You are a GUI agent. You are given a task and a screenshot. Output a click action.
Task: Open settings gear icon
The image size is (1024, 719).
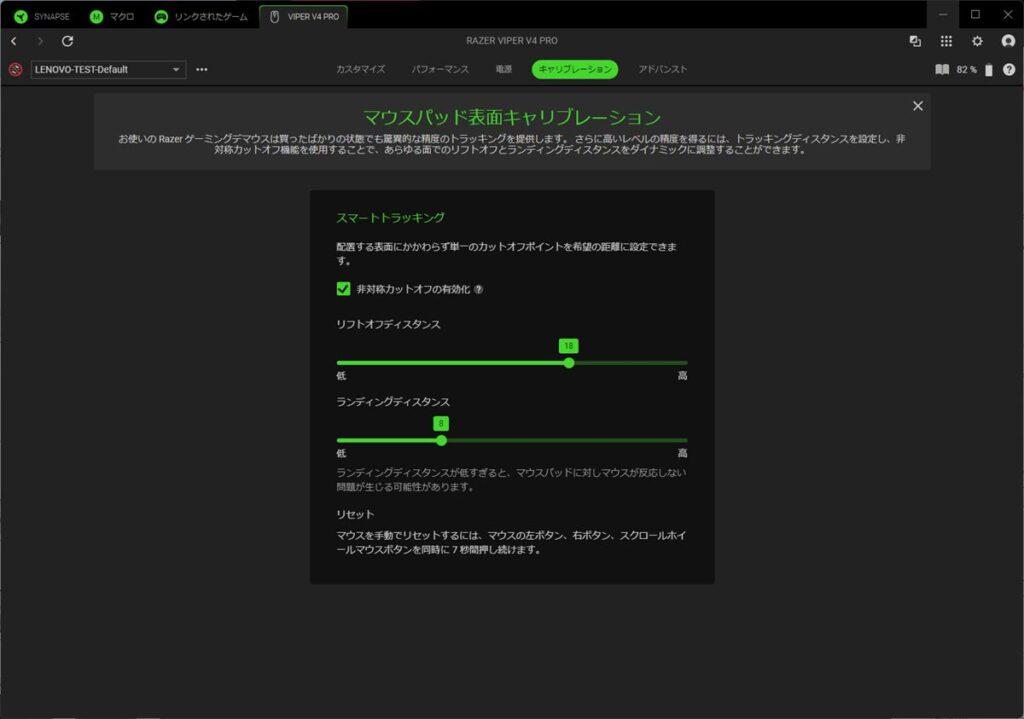coord(977,41)
